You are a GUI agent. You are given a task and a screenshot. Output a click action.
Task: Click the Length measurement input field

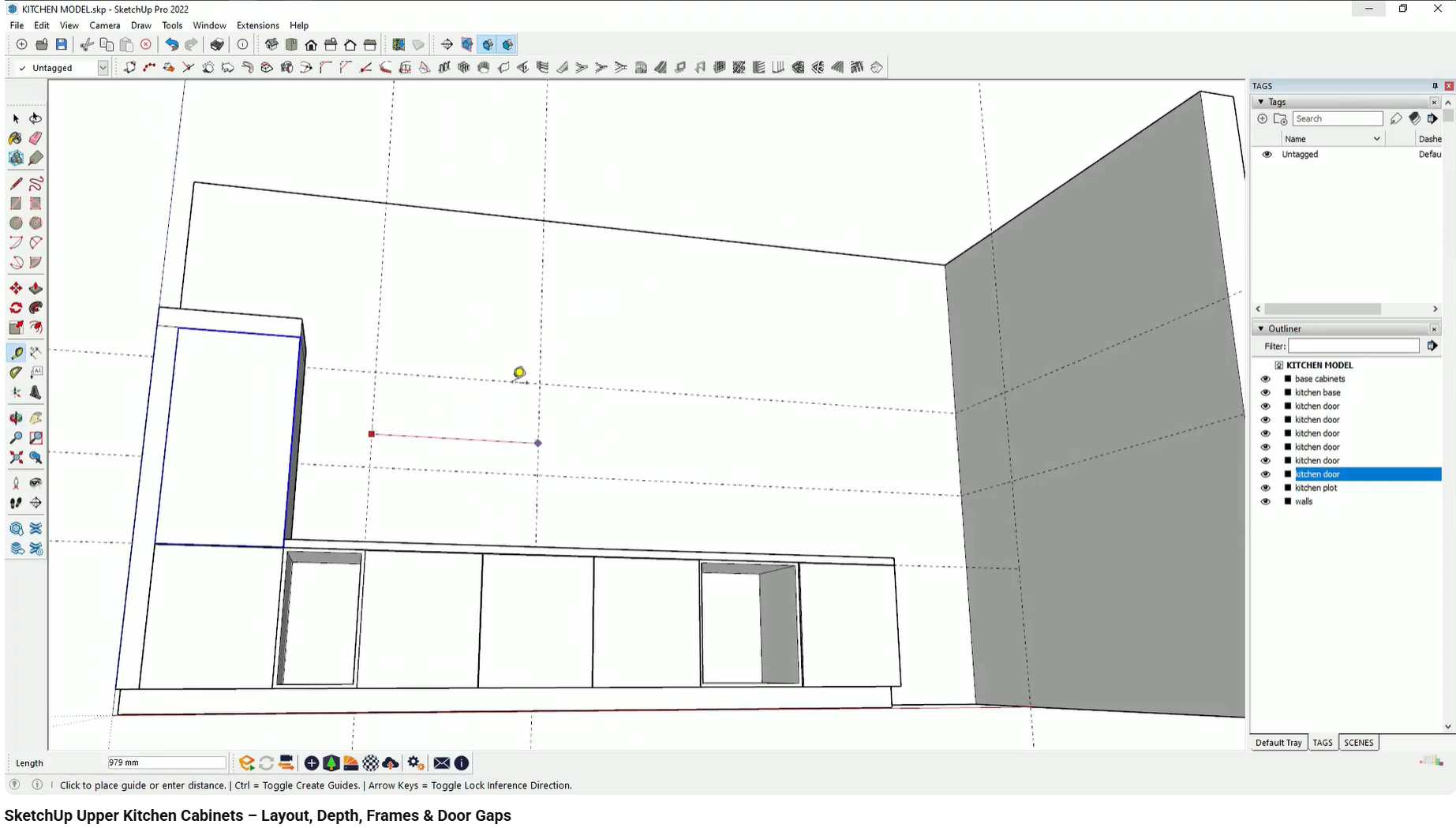[x=166, y=762]
